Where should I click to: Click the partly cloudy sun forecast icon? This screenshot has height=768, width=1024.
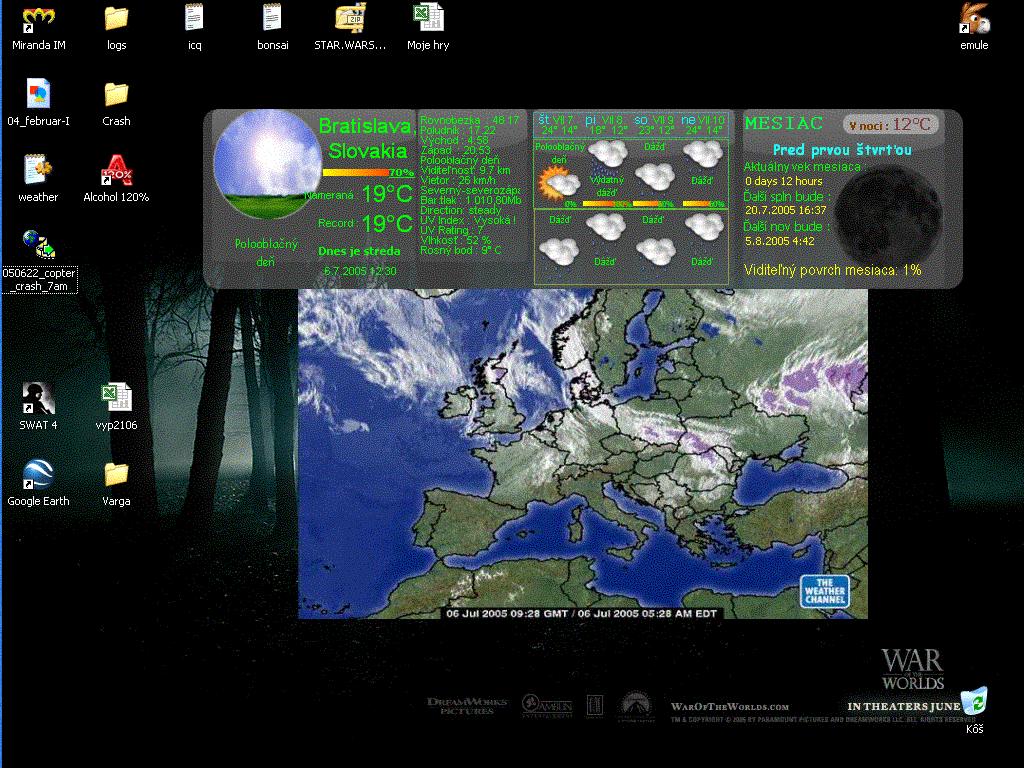coord(558,183)
